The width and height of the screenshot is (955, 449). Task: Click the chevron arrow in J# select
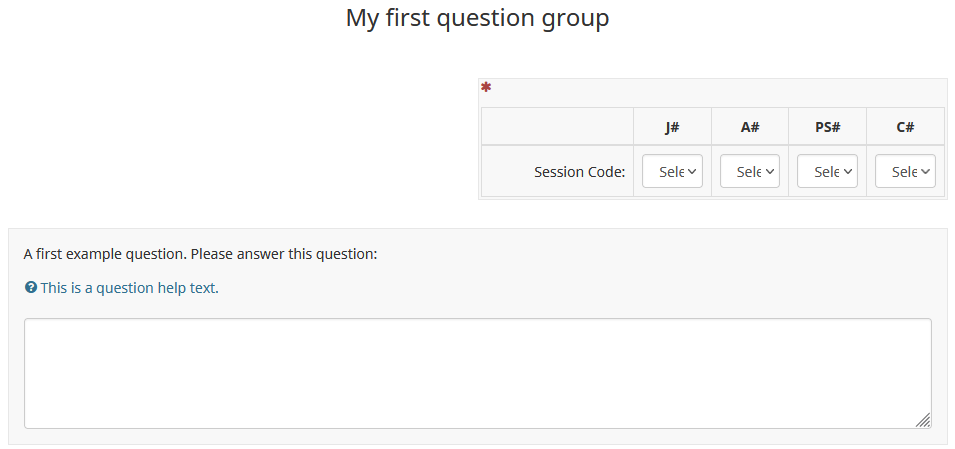click(693, 172)
